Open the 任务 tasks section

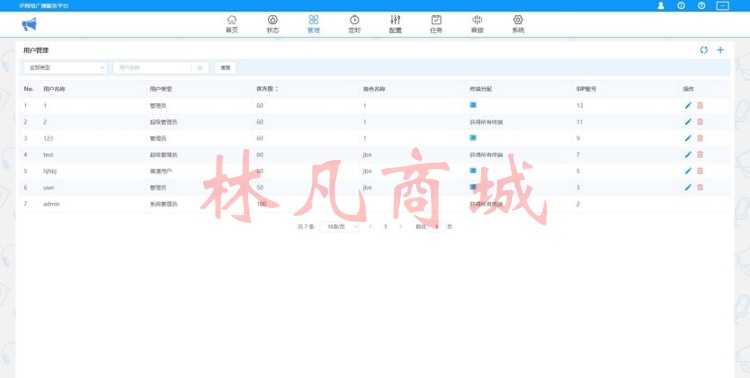coord(436,24)
